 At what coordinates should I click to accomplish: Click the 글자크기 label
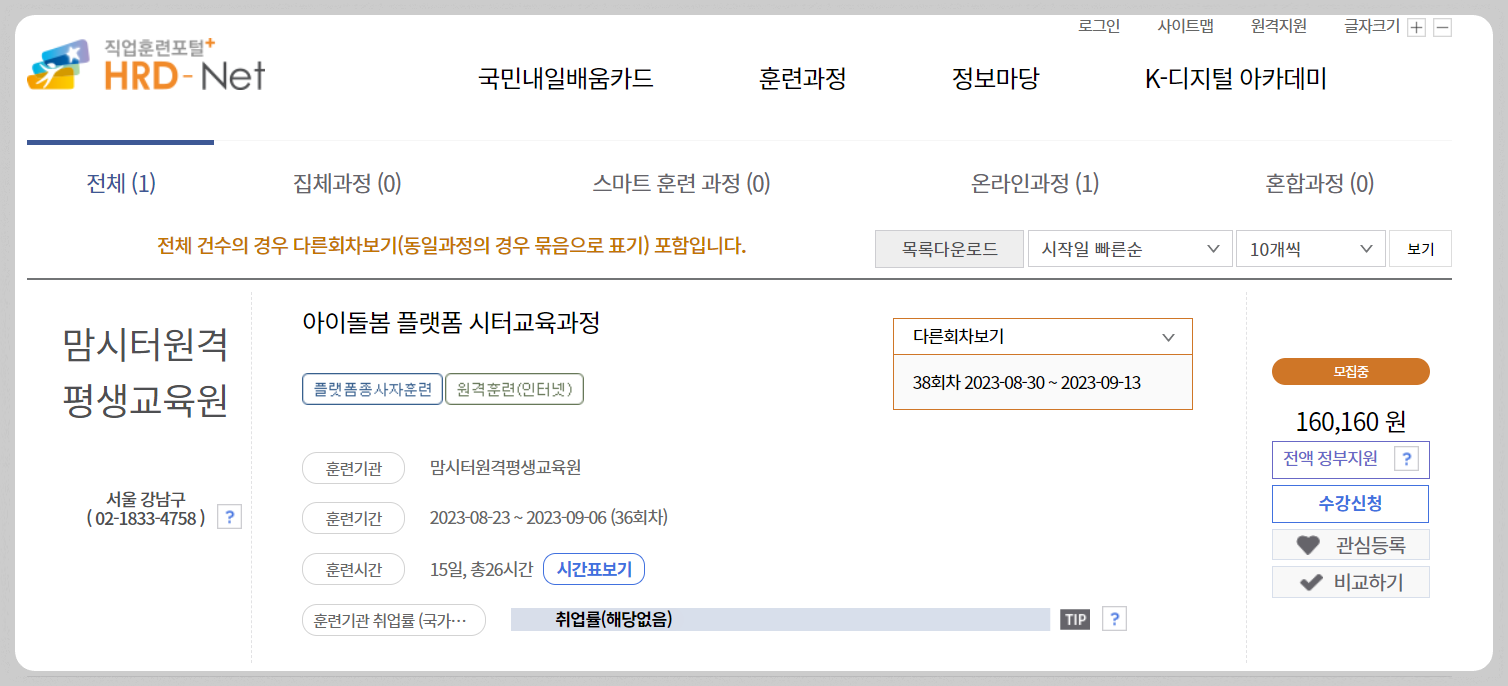pos(1371,27)
